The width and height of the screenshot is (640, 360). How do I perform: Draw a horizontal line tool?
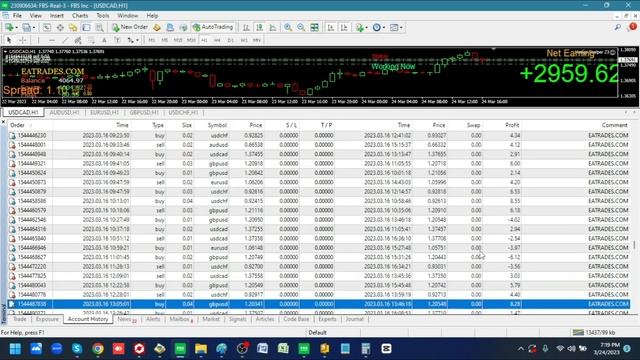[x=51, y=40]
